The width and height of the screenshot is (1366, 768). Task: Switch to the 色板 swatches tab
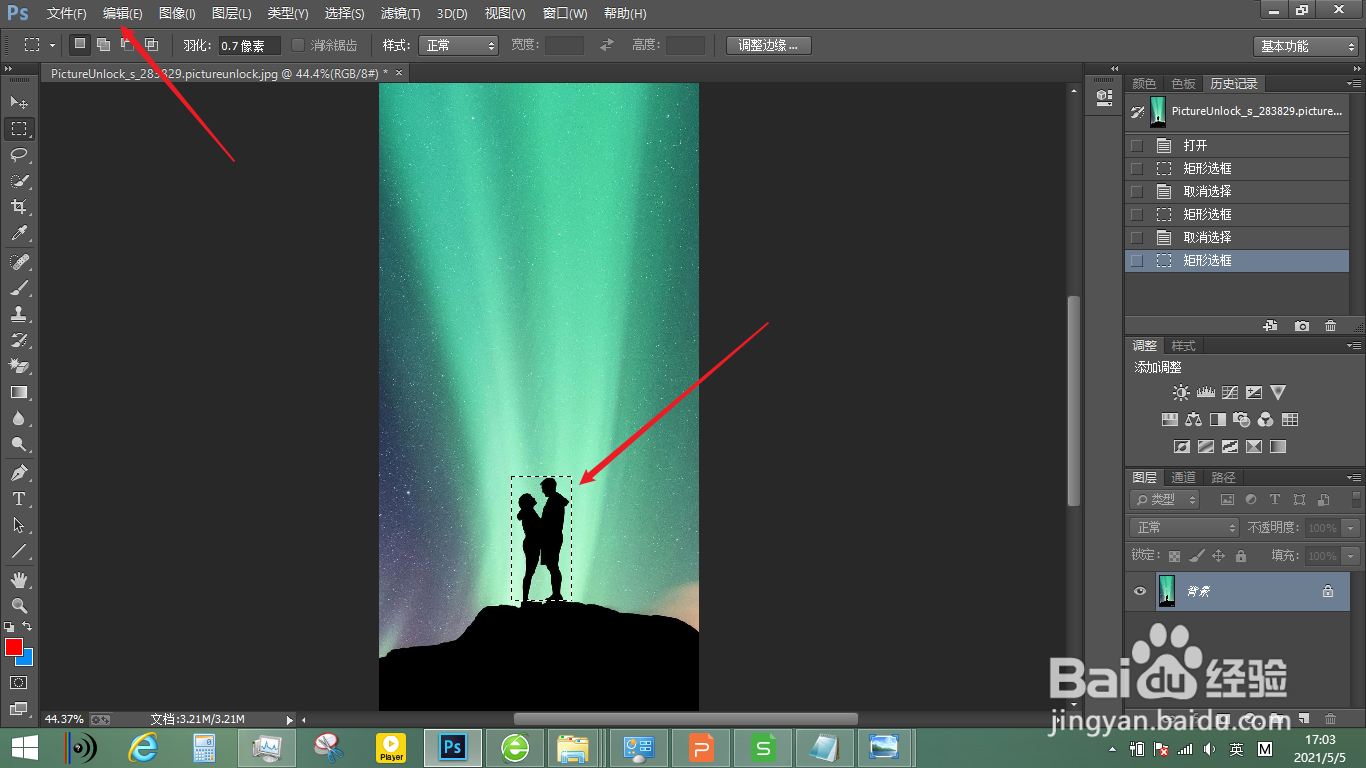point(1183,84)
